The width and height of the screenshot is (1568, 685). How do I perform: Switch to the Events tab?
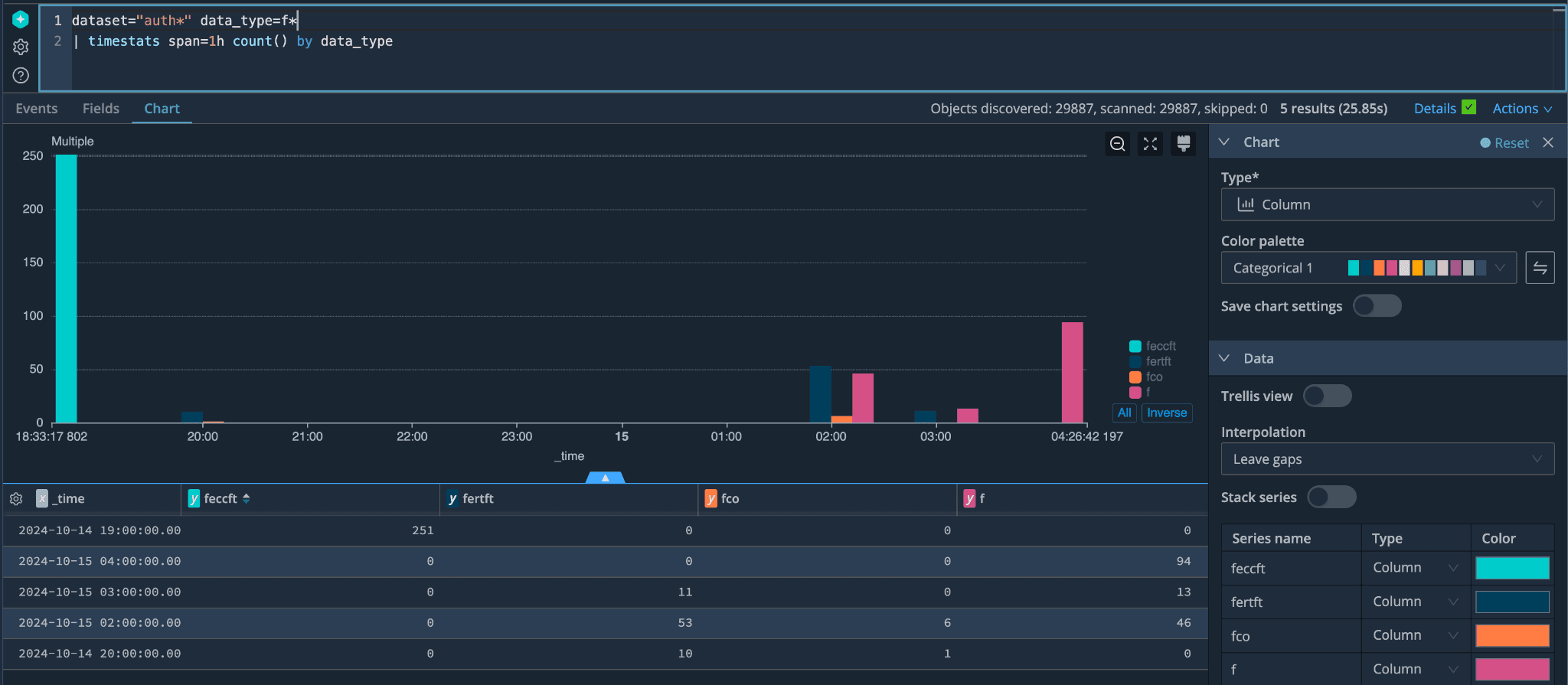tap(37, 109)
